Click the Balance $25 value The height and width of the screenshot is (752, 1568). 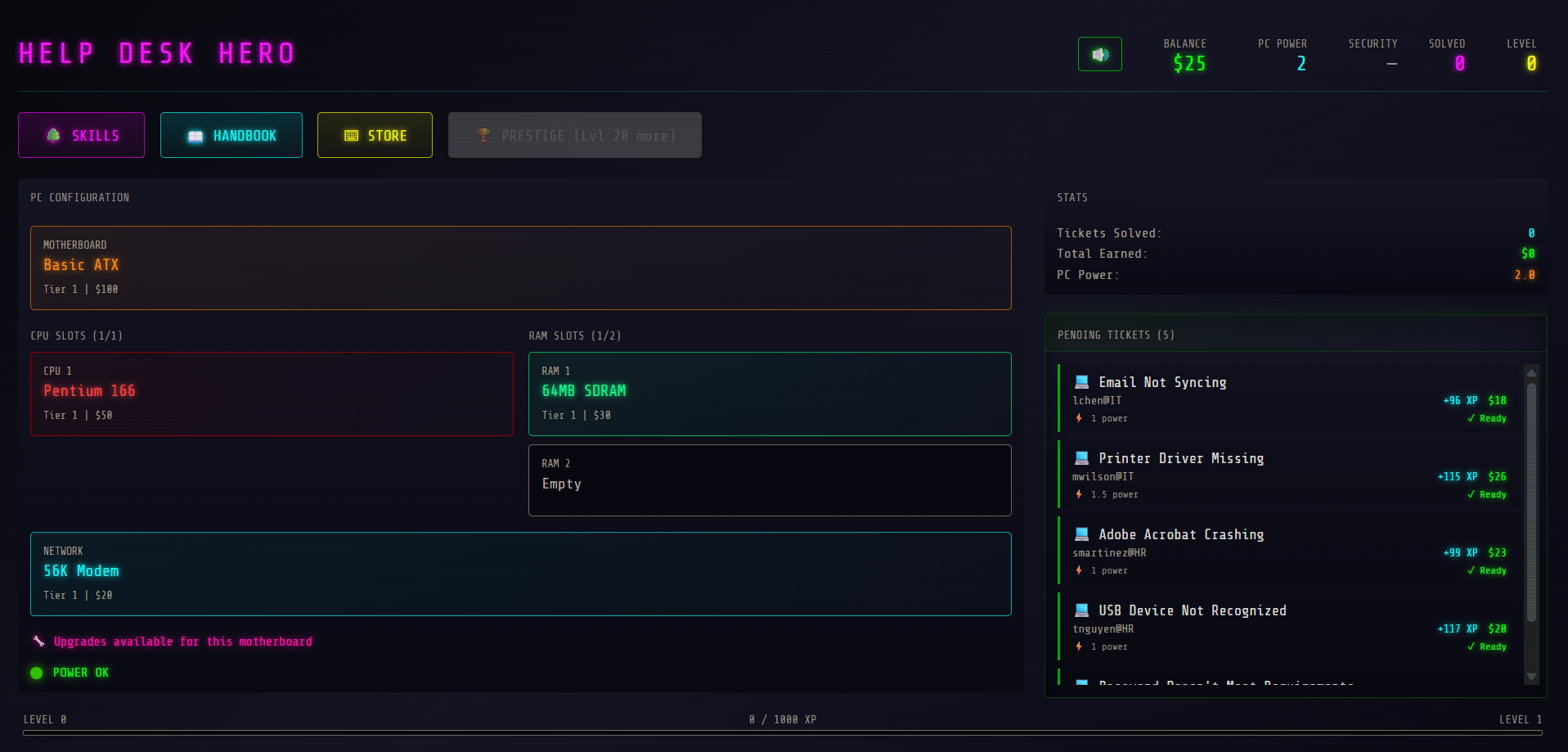pos(1189,64)
